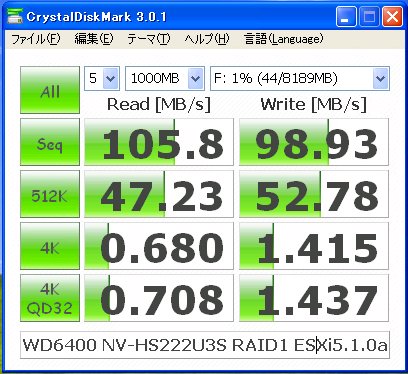
Task: Close the CrystalDiskMark window
Action: 392,17
